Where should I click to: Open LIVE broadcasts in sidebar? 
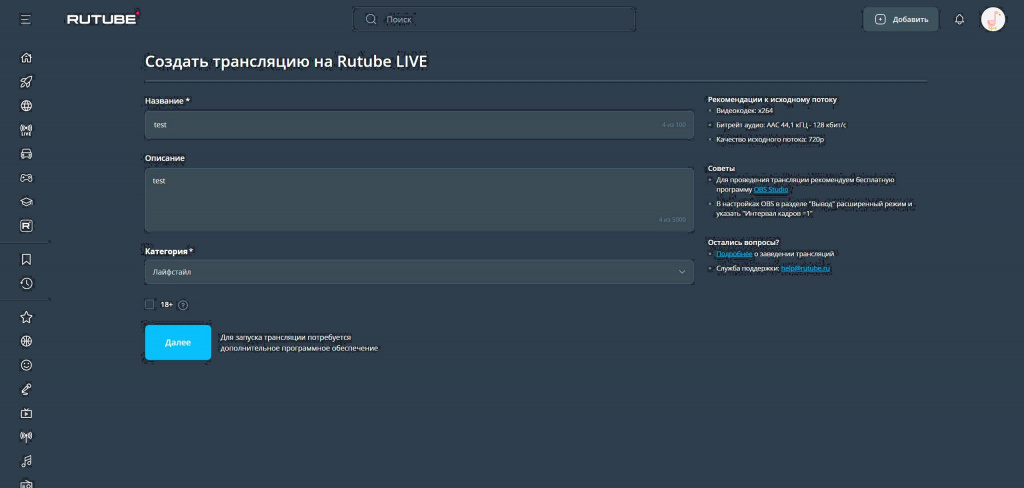tap(26, 130)
